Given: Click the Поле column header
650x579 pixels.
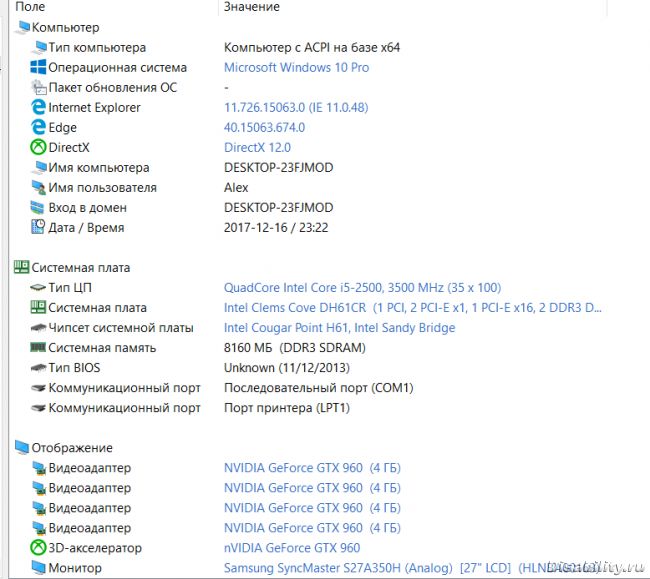Looking at the screenshot, I should [30, 7].
